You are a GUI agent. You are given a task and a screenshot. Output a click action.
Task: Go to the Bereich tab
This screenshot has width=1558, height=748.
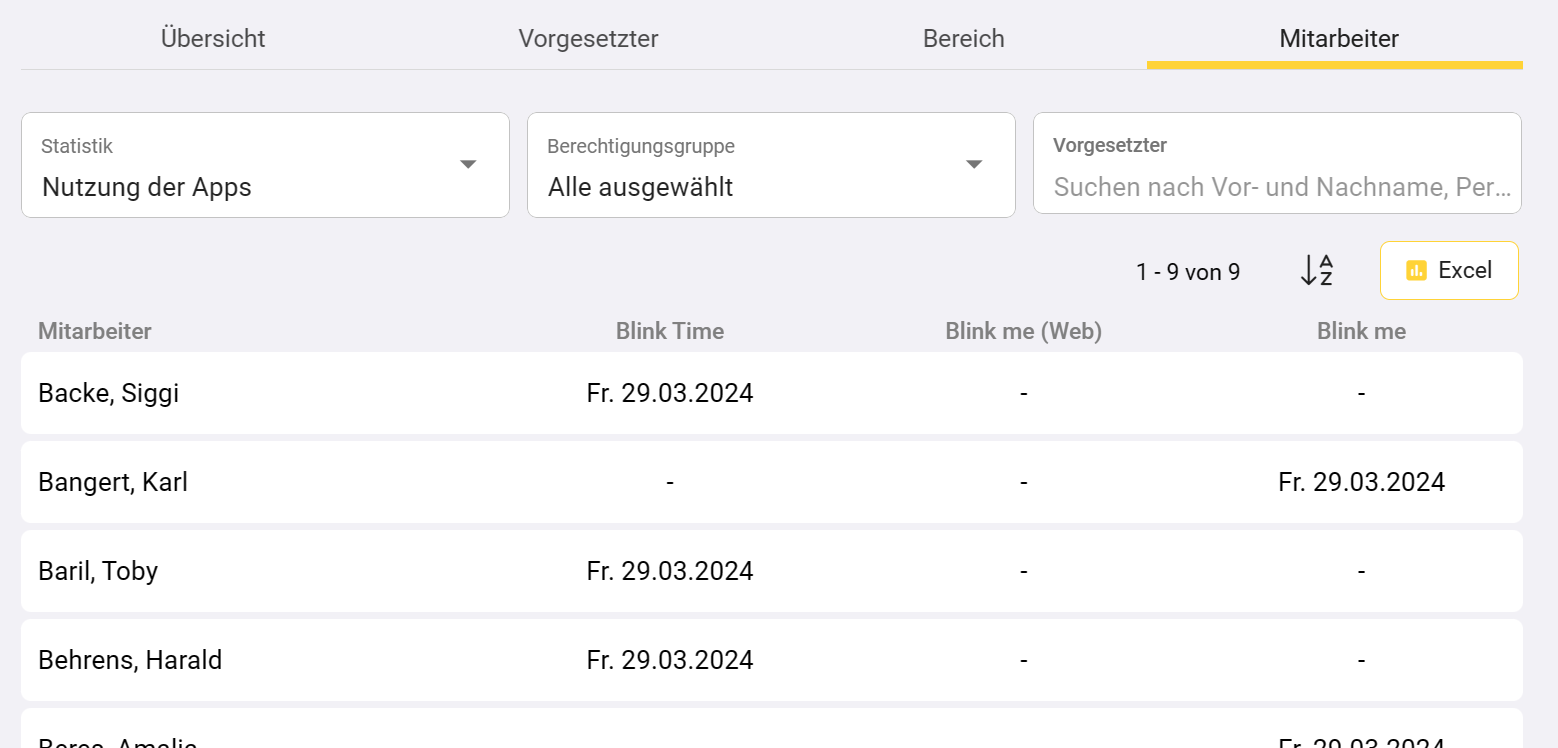click(x=963, y=39)
